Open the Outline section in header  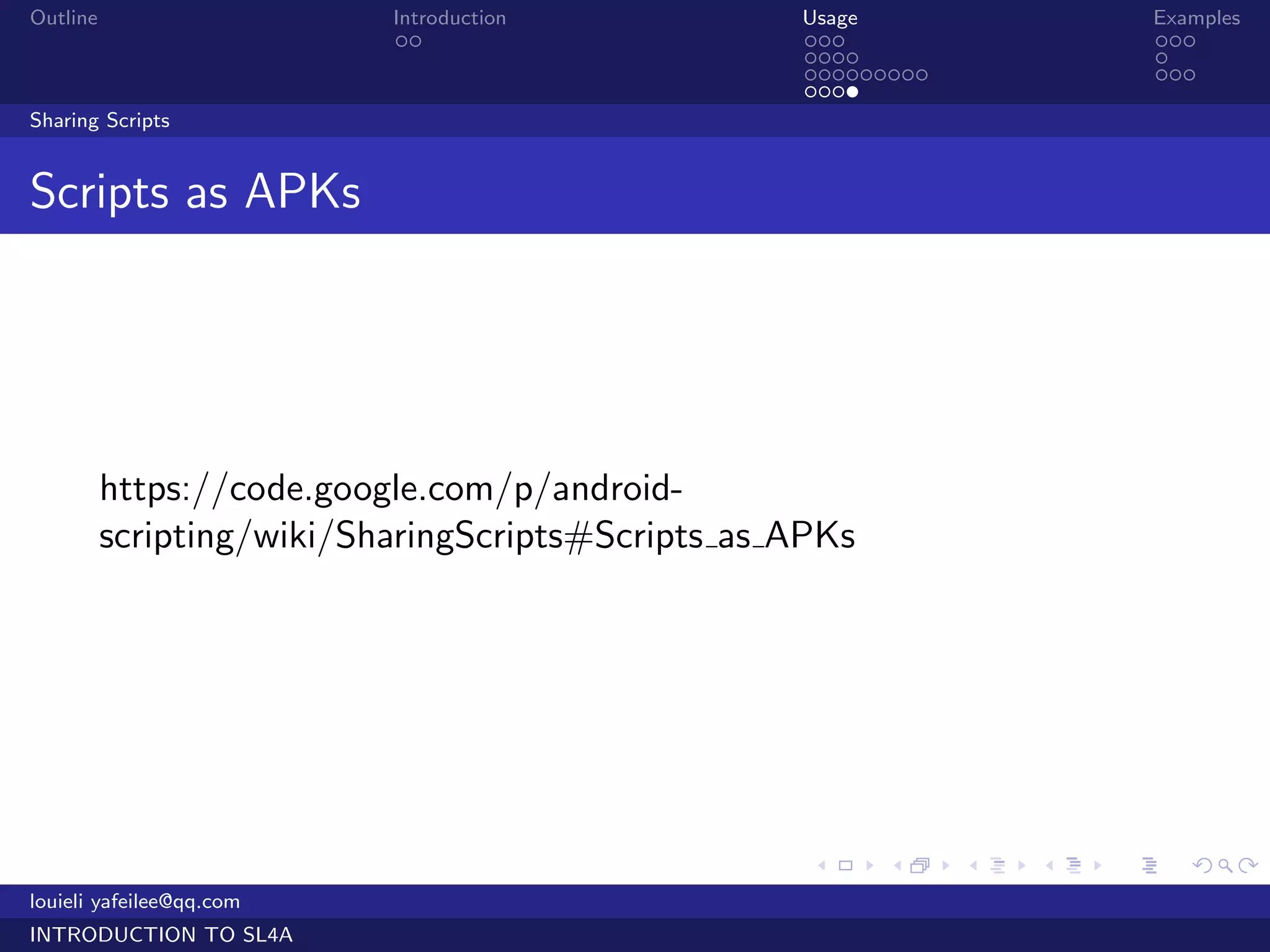(x=64, y=18)
